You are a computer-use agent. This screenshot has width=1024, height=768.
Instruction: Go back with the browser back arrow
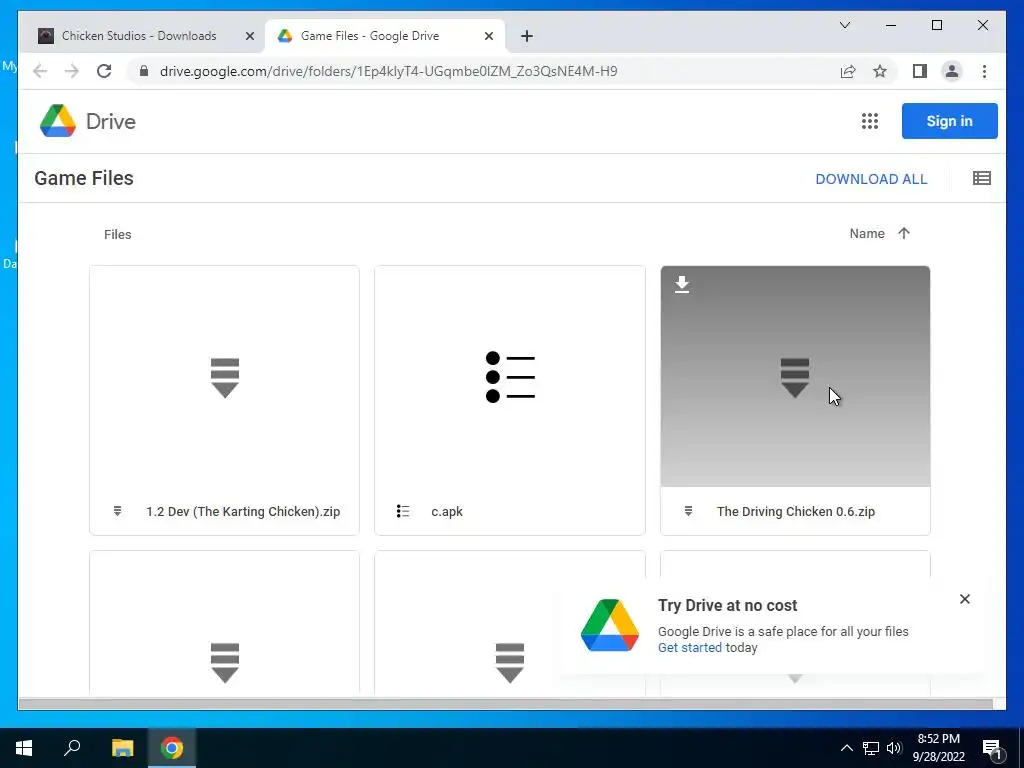[x=40, y=71]
